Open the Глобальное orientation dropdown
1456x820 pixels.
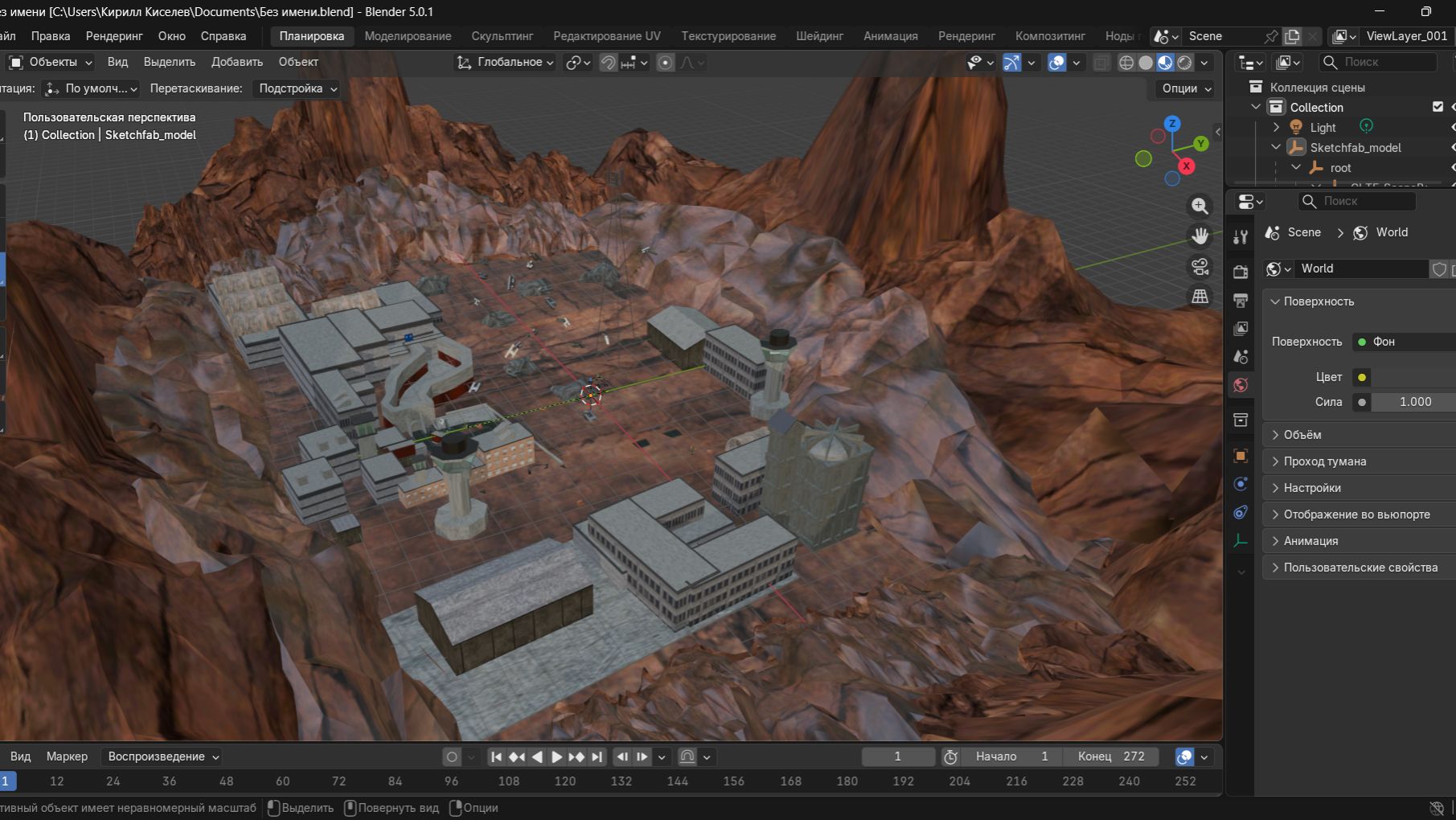click(x=506, y=62)
